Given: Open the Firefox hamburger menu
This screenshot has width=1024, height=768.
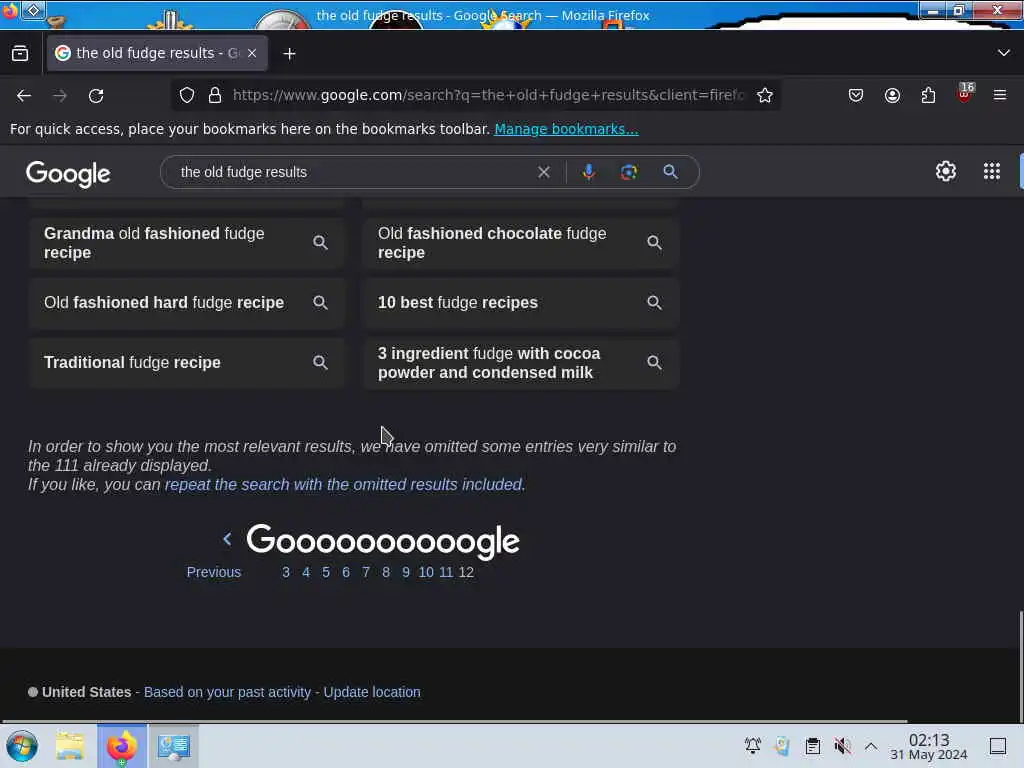Looking at the screenshot, I should pos(1000,95).
